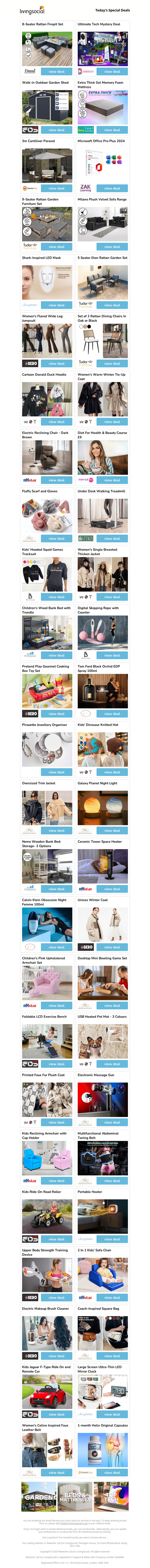View deal for Galaxy Planet Night Light

tap(112, 831)
